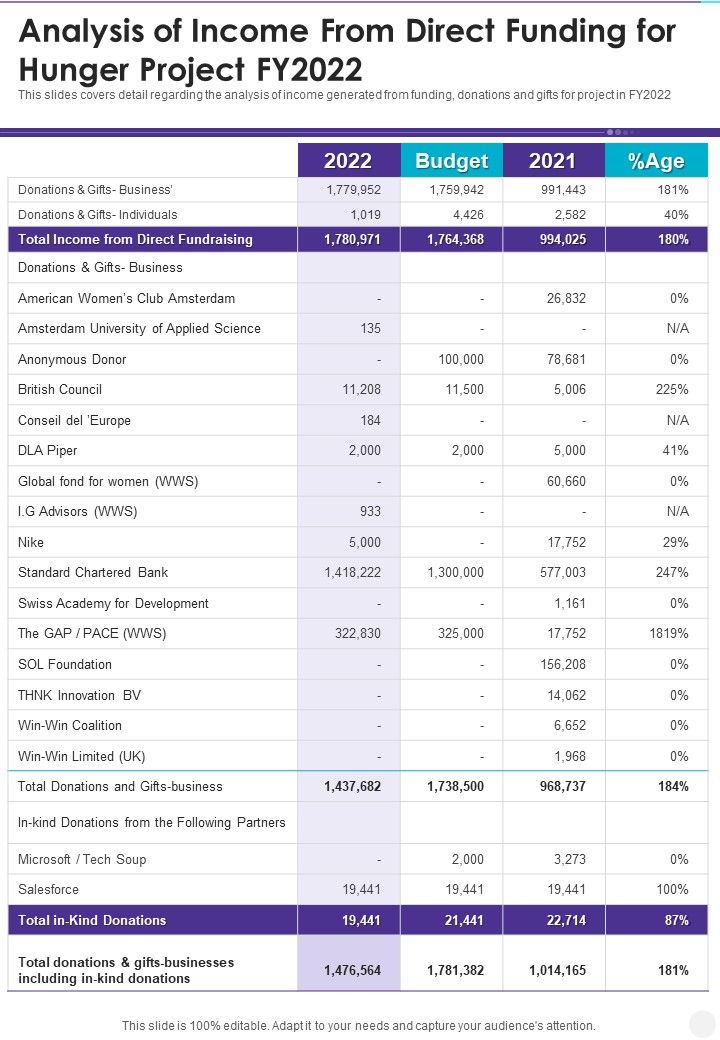Click the 1,161 value for Swiss Academy

click(x=570, y=604)
